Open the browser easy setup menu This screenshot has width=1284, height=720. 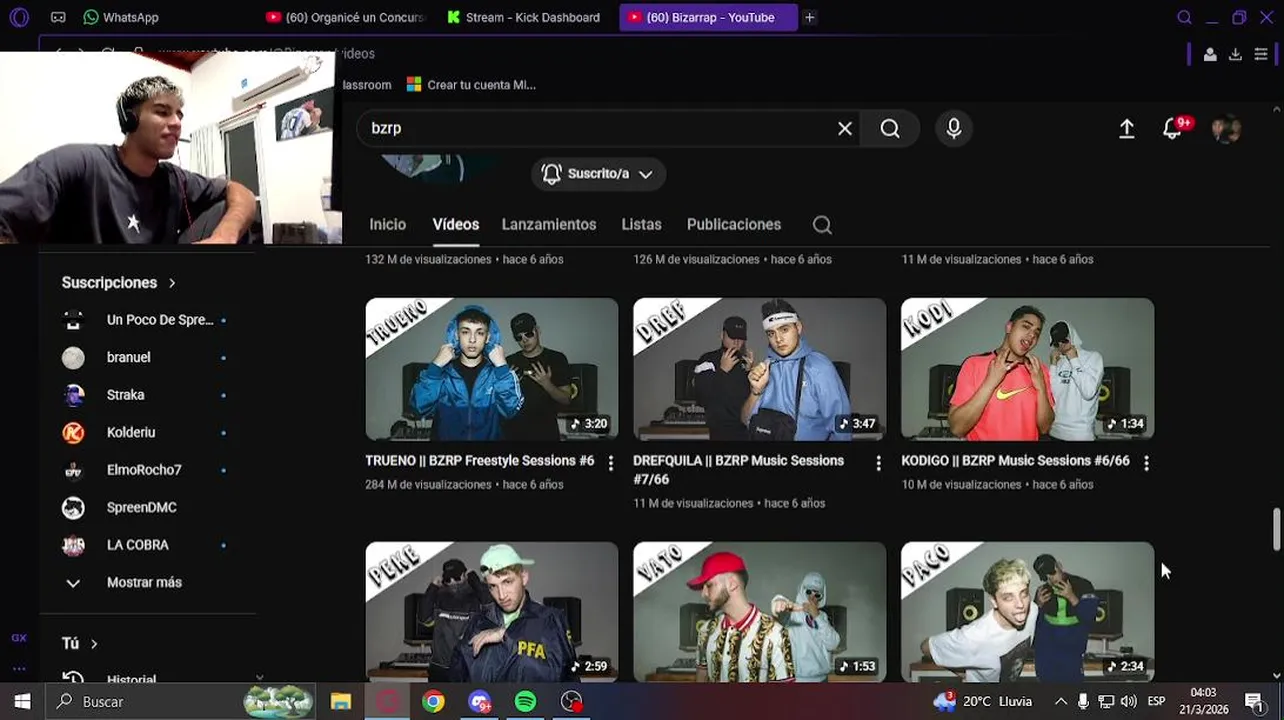click(1261, 54)
